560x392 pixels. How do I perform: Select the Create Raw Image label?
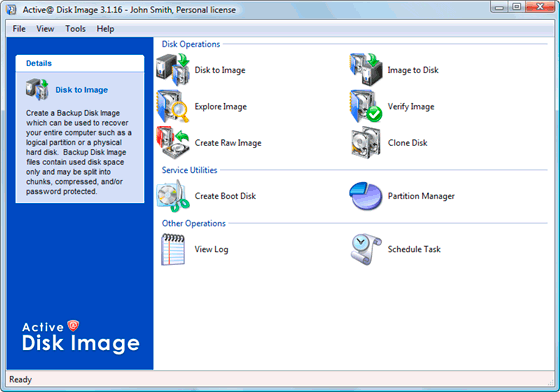(228, 143)
